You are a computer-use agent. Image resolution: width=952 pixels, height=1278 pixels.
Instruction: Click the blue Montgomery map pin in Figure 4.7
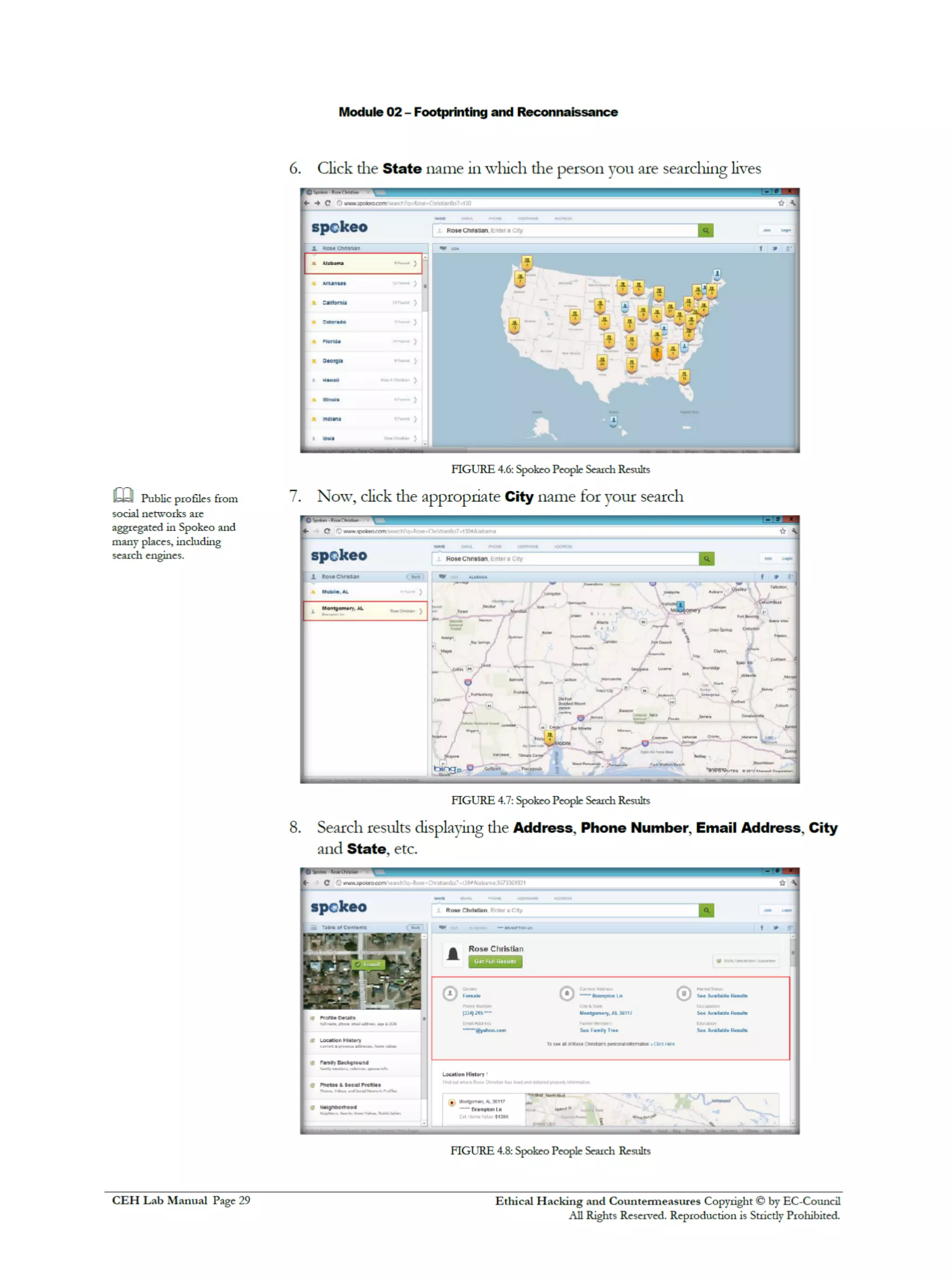point(681,606)
